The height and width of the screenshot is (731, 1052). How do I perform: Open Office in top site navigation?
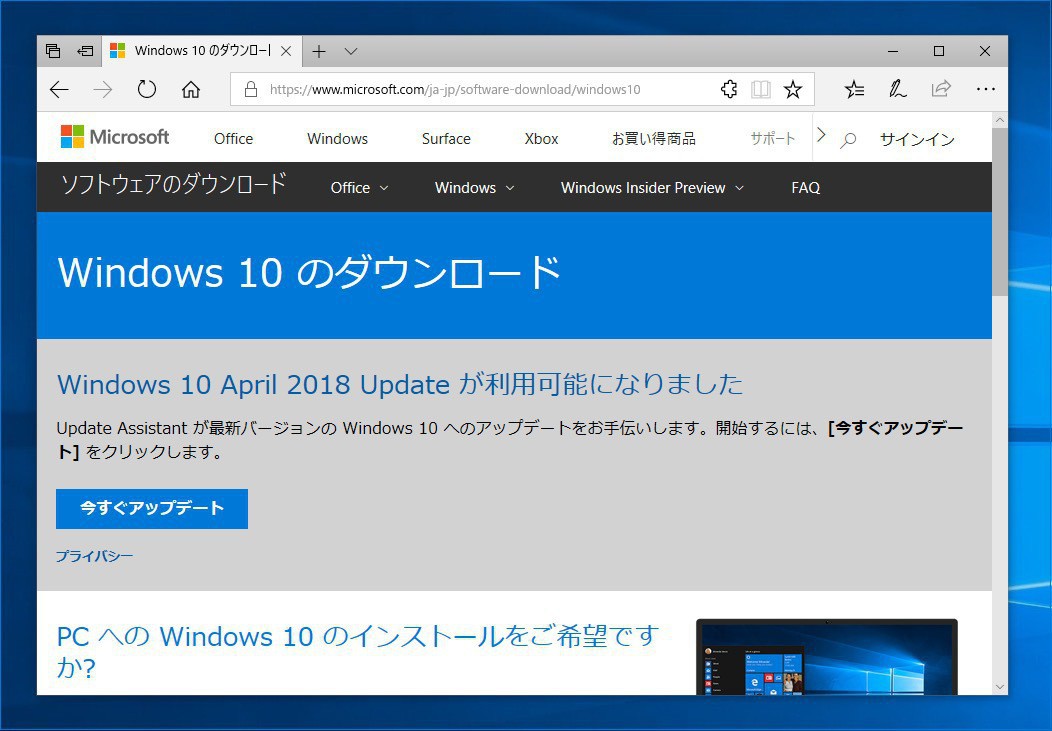[233, 139]
